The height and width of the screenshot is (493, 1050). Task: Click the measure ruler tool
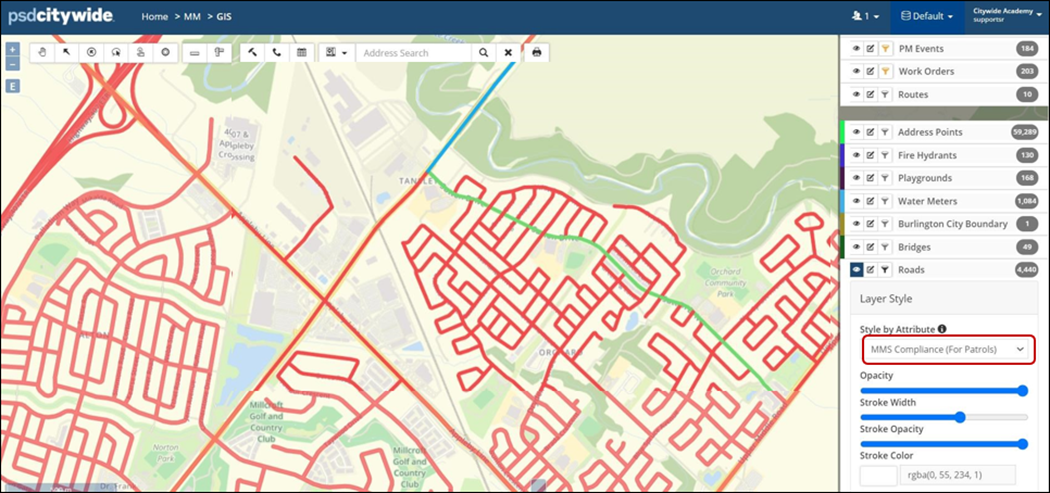point(195,53)
